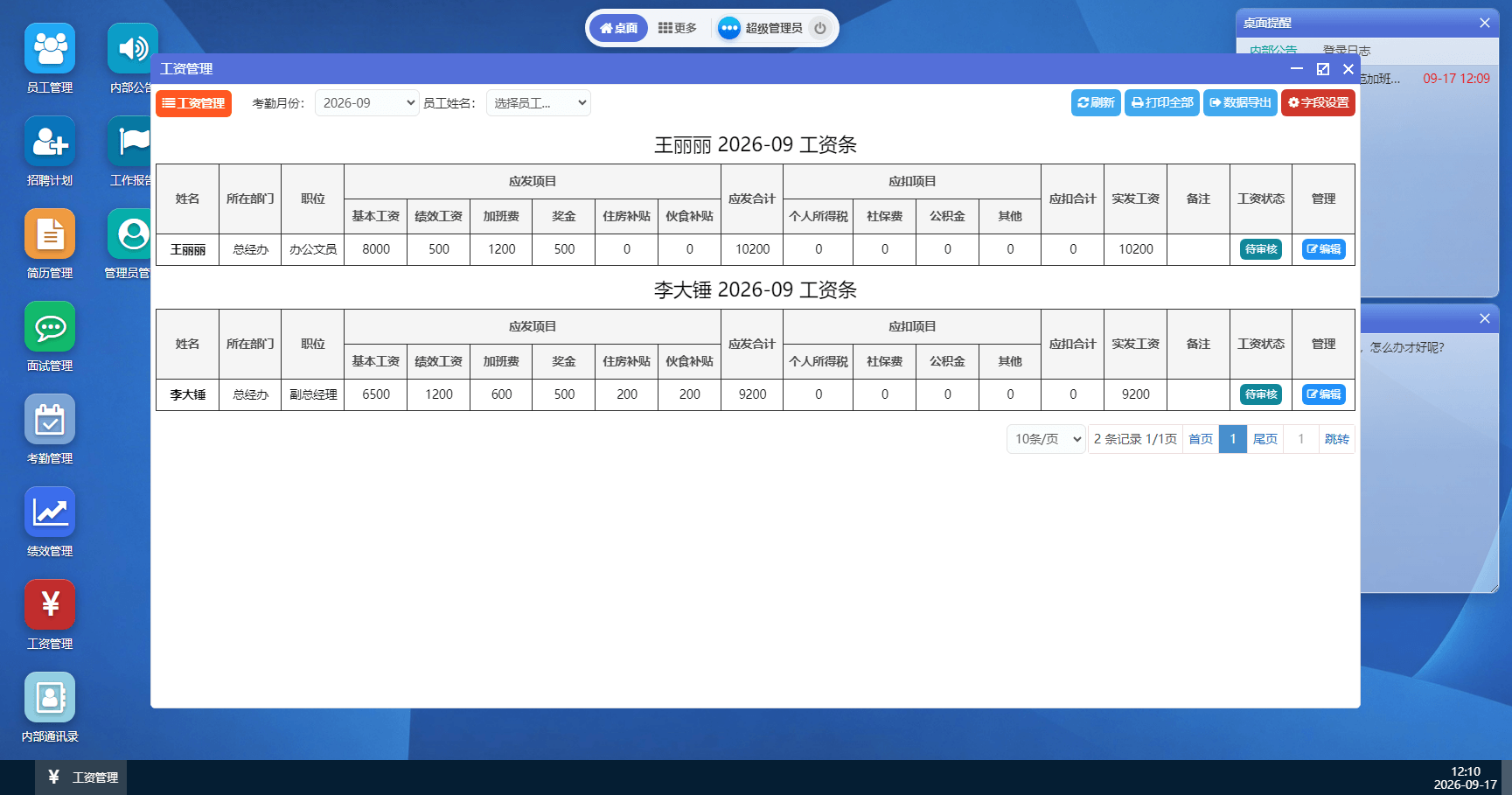Open 考勤管理 calendar icon
The height and width of the screenshot is (795, 1512).
pos(50,419)
